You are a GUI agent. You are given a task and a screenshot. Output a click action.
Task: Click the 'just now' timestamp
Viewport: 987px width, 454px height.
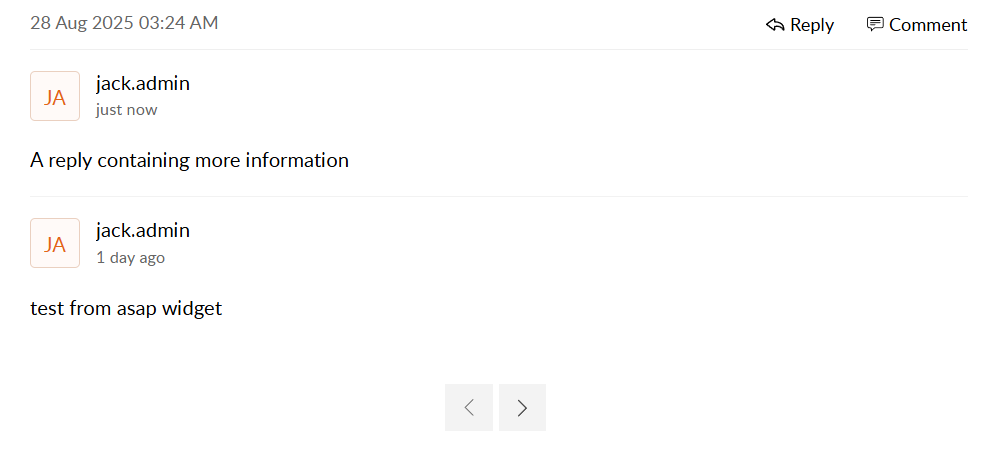[127, 110]
